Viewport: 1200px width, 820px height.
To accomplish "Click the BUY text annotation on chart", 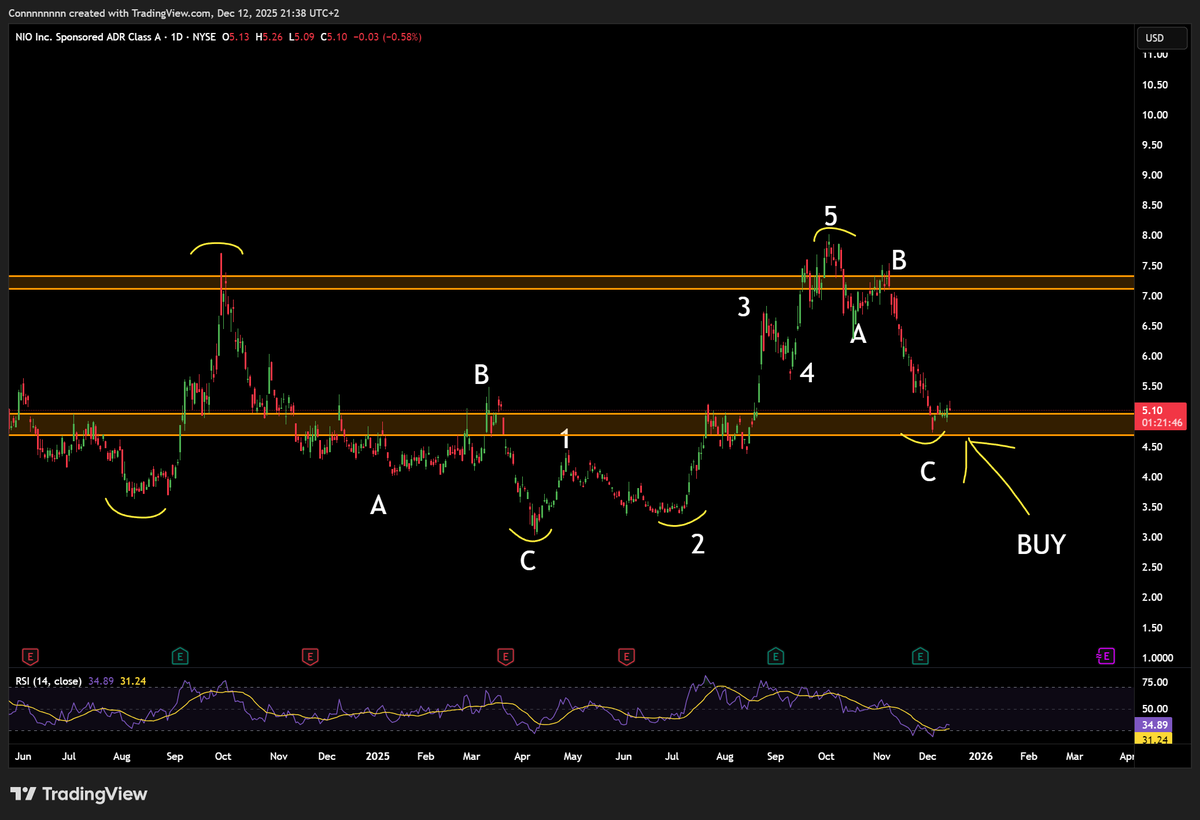I will pyautogui.click(x=1041, y=545).
